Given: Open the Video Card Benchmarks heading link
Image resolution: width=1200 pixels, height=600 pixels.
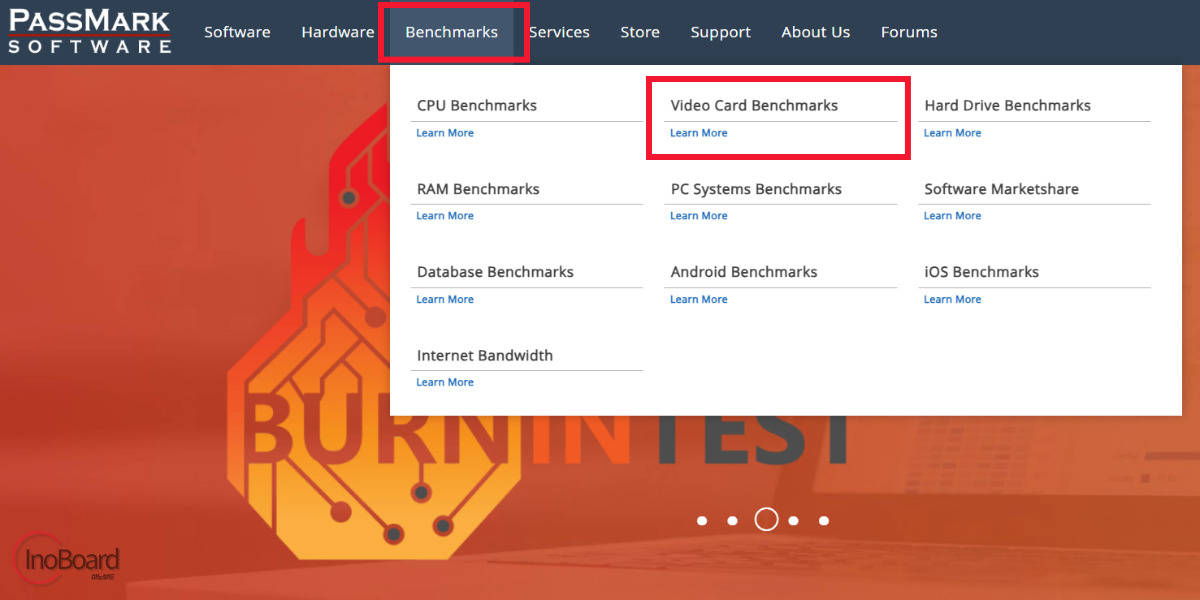Looking at the screenshot, I should point(754,105).
